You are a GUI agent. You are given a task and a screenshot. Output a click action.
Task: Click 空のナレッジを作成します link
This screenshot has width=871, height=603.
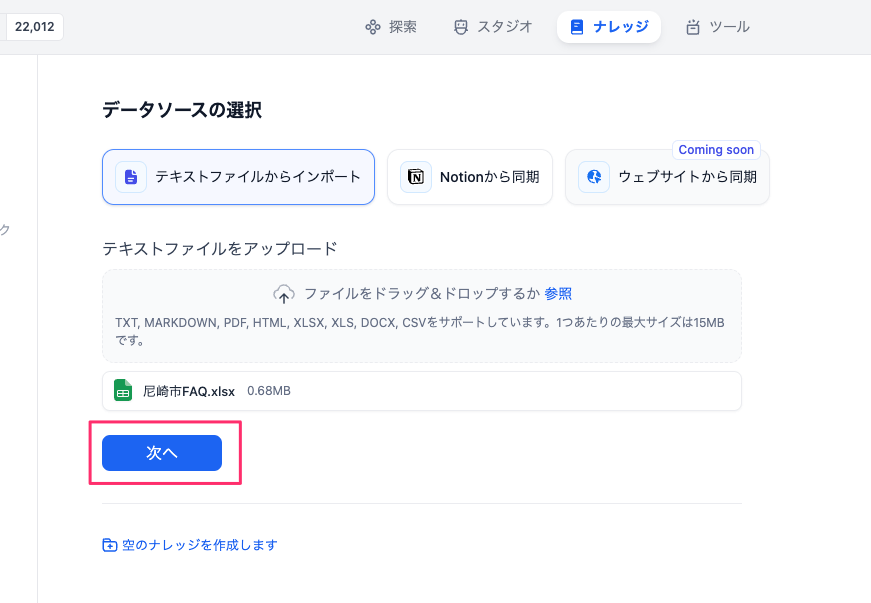click(199, 545)
